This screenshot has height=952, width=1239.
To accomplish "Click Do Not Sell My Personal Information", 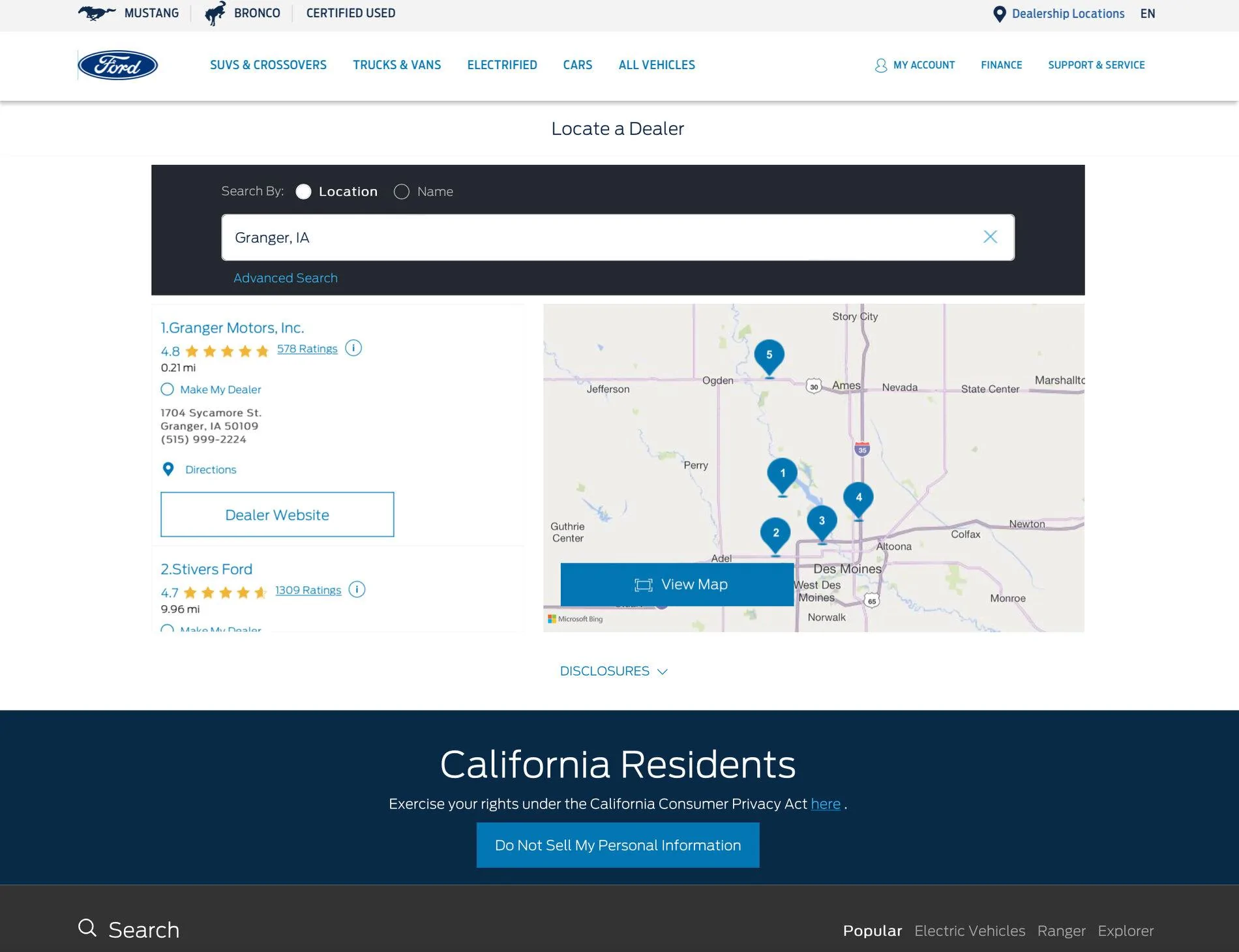I will click(618, 845).
